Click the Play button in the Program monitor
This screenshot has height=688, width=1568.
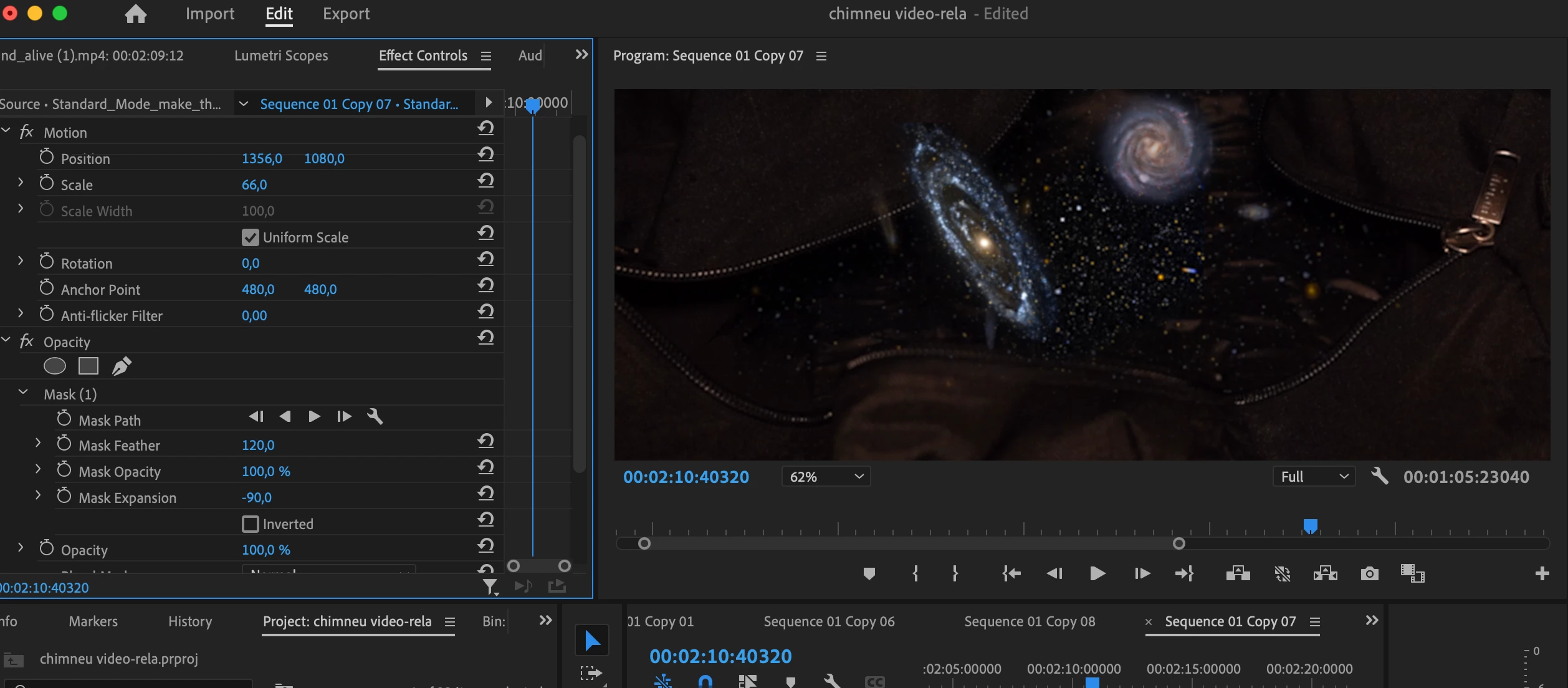[x=1097, y=573]
